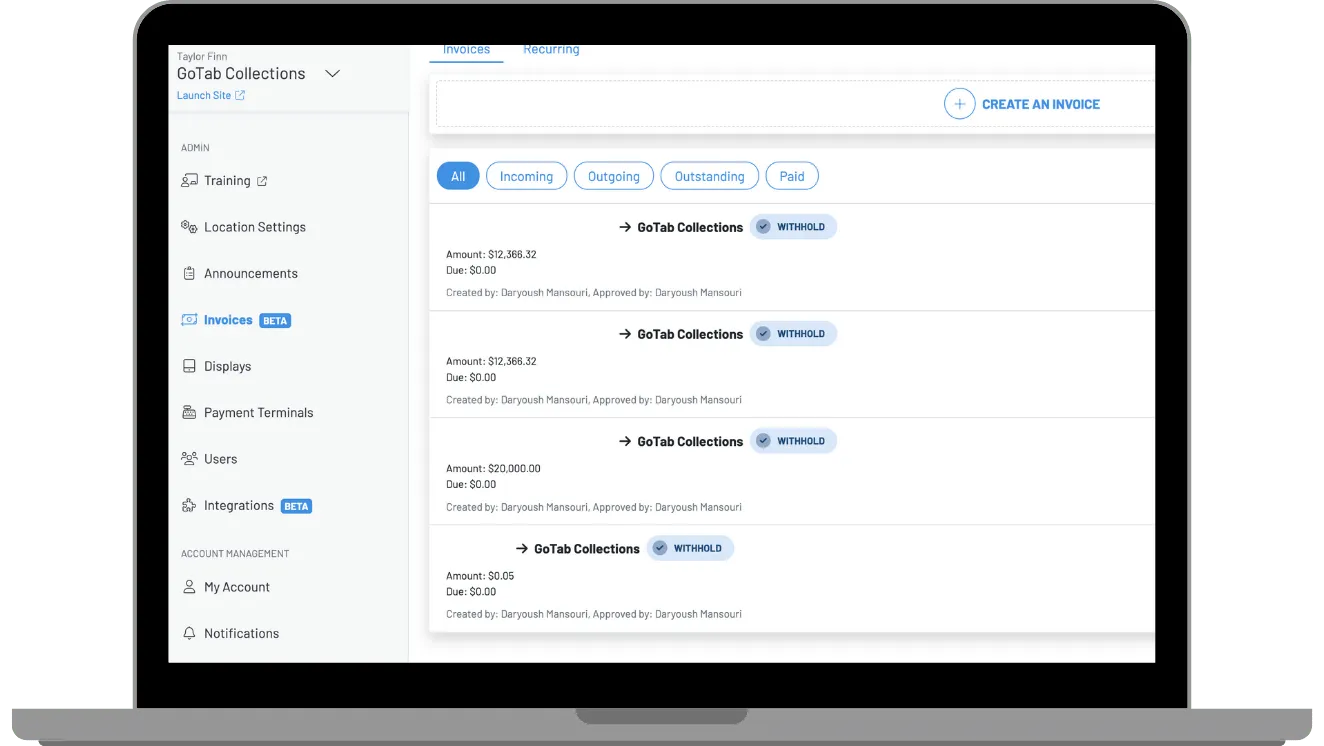Click the BETA badge next to Integrations
Image resolution: width=1324 pixels, height=746 pixels.
(x=296, y=506)
